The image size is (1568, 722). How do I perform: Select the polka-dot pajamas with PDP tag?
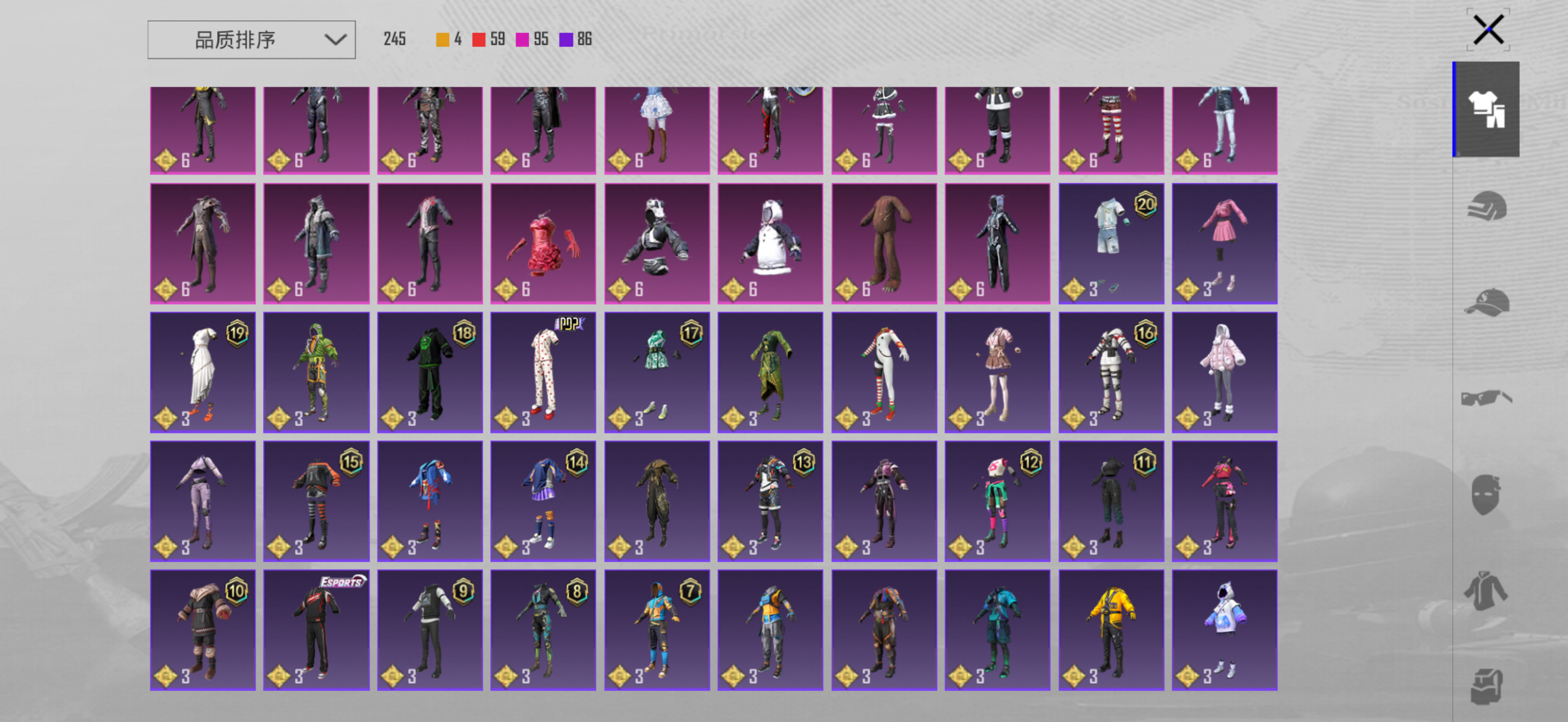click(543, 372)
